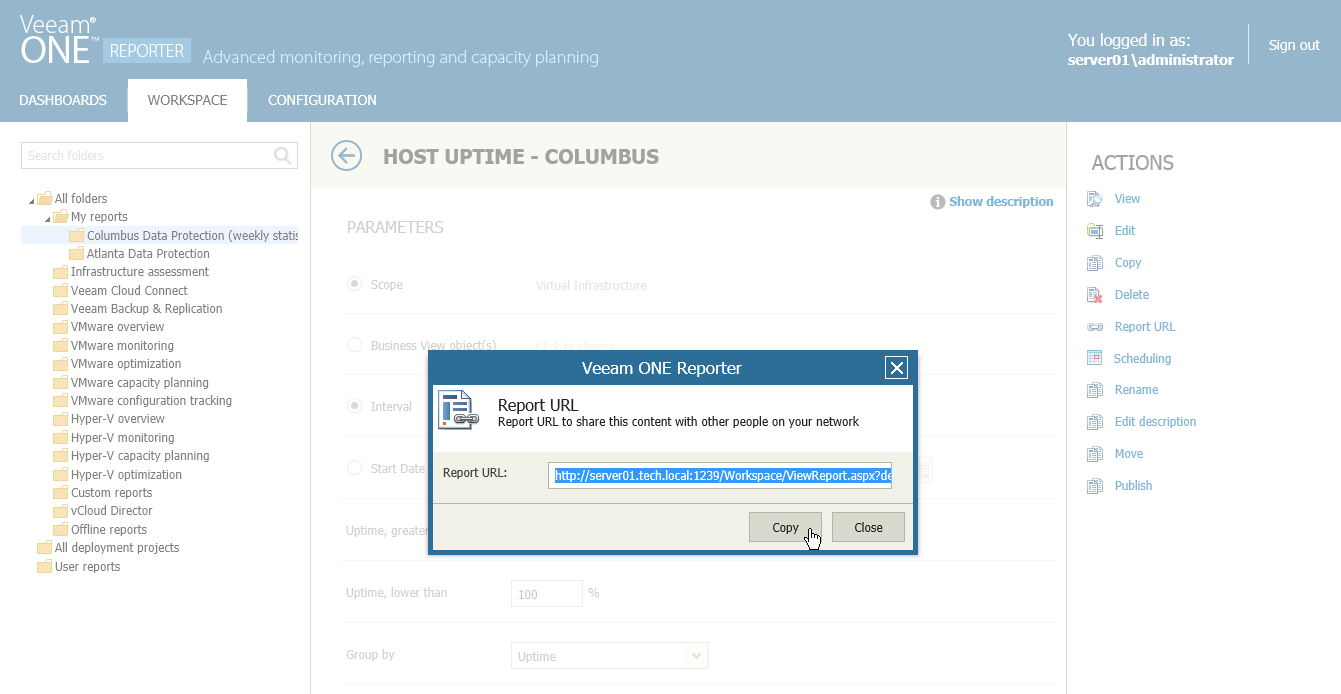Click the Custom reports folder icon
The image size is (1341, 694).
(60, 493)
